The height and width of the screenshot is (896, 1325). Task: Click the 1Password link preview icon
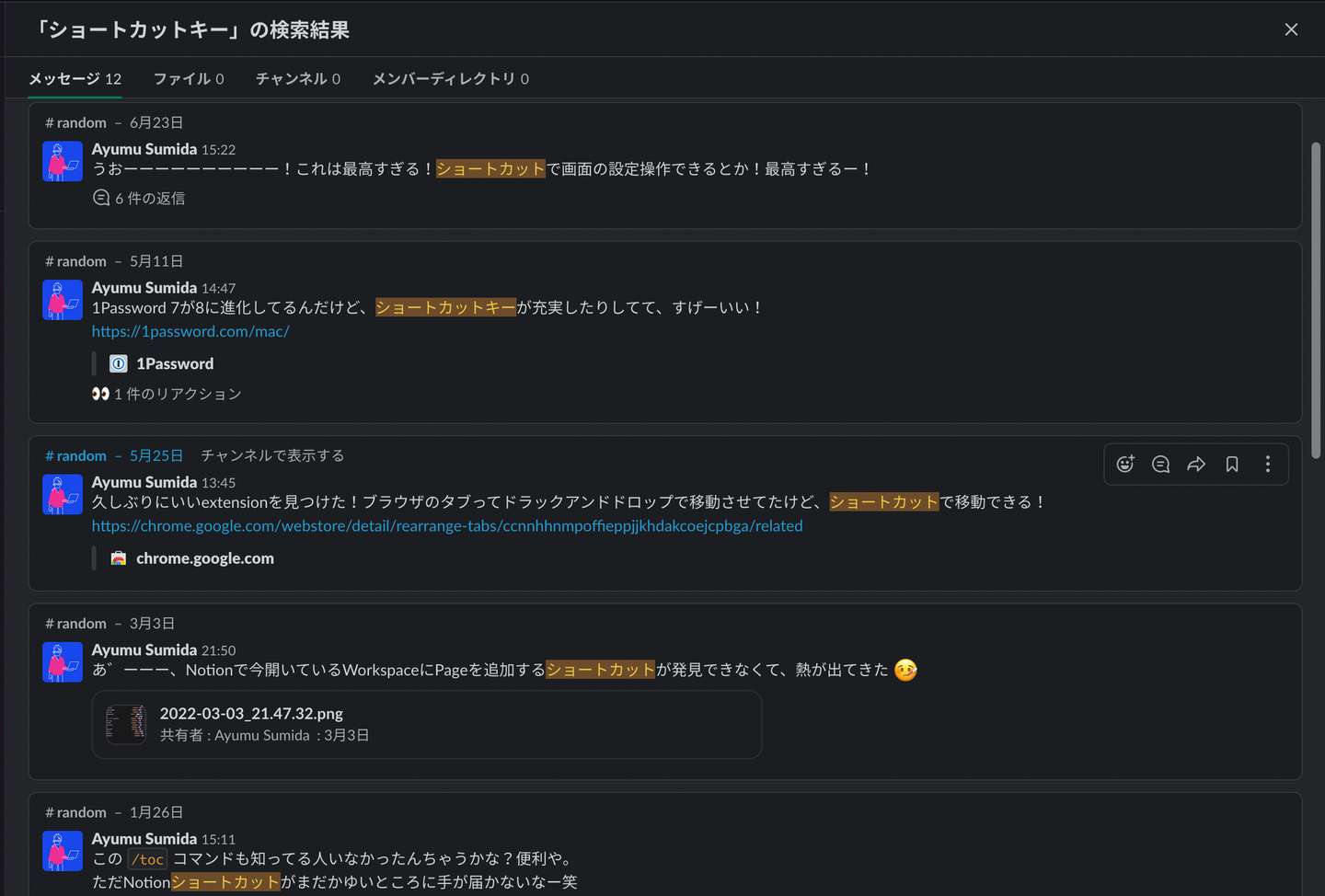pyautogui.click(x=119, y=363)
